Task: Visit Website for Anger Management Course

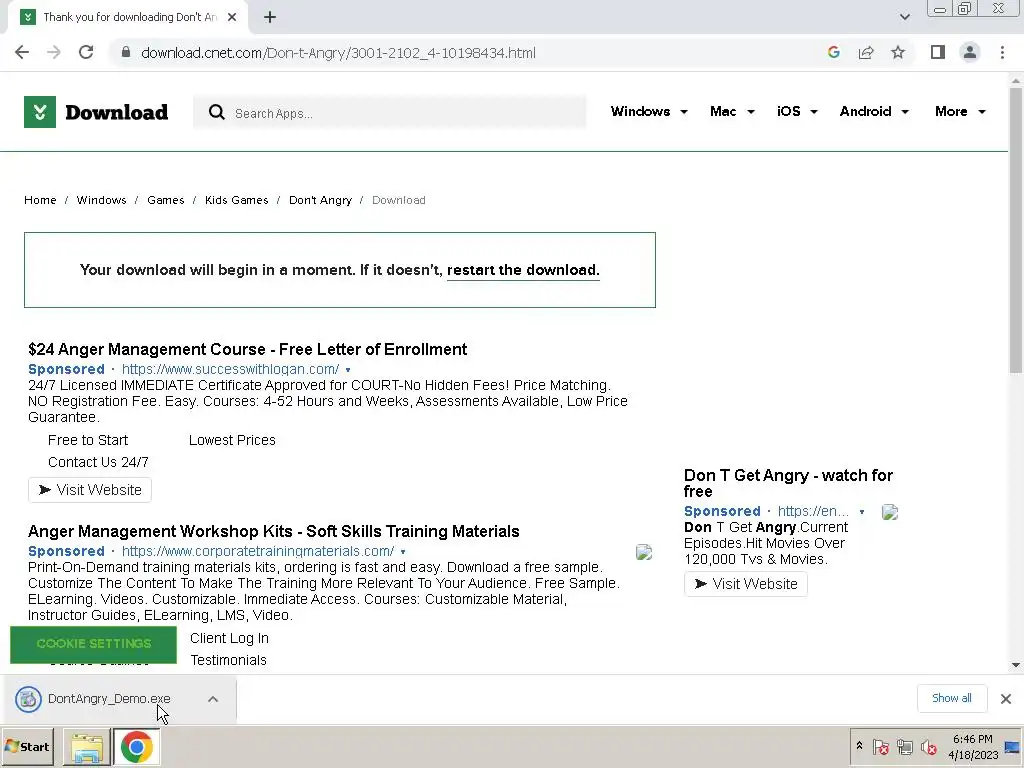Action: point(90,490)
